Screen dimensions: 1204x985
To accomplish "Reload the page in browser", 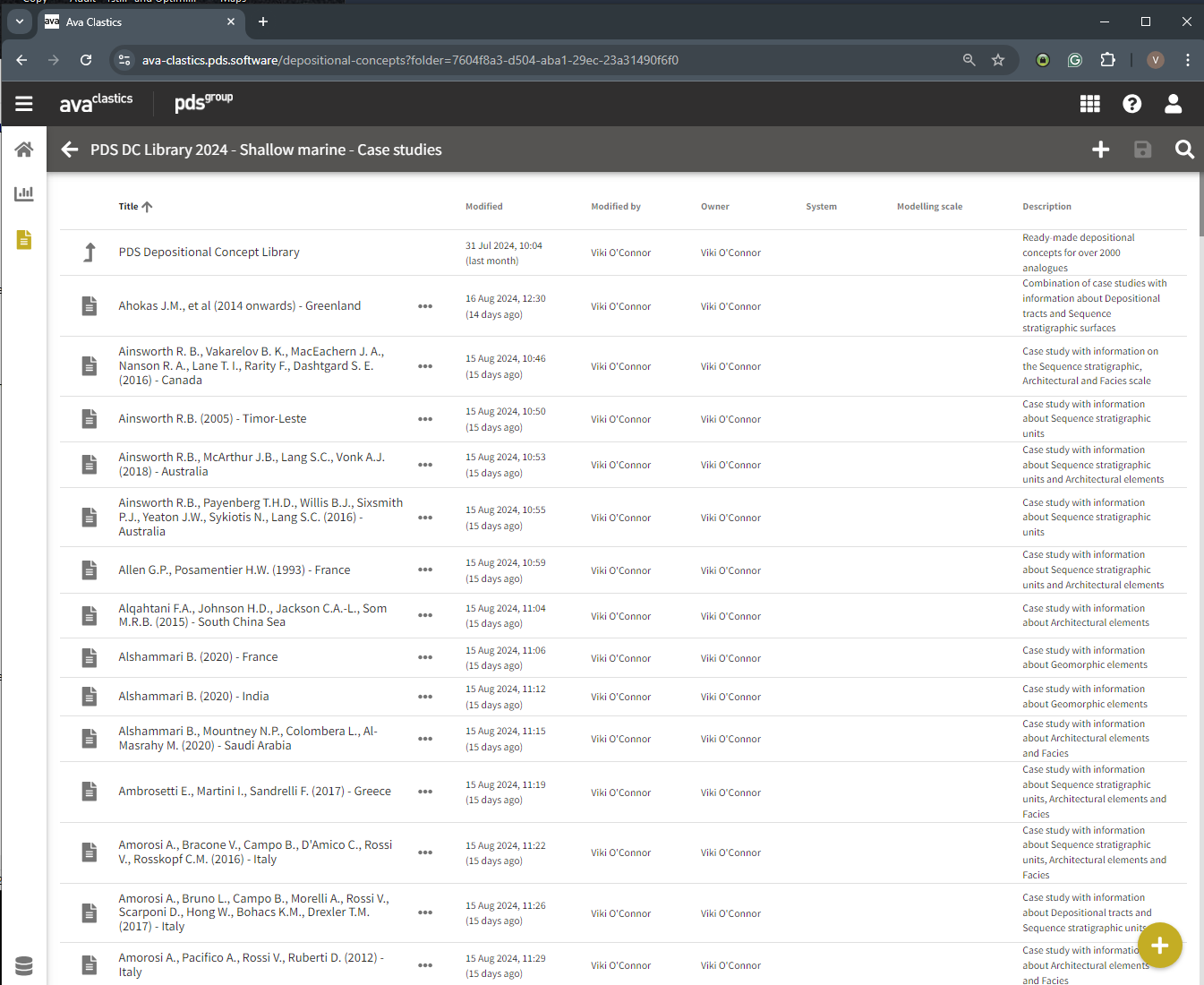I will click(86, 60).
